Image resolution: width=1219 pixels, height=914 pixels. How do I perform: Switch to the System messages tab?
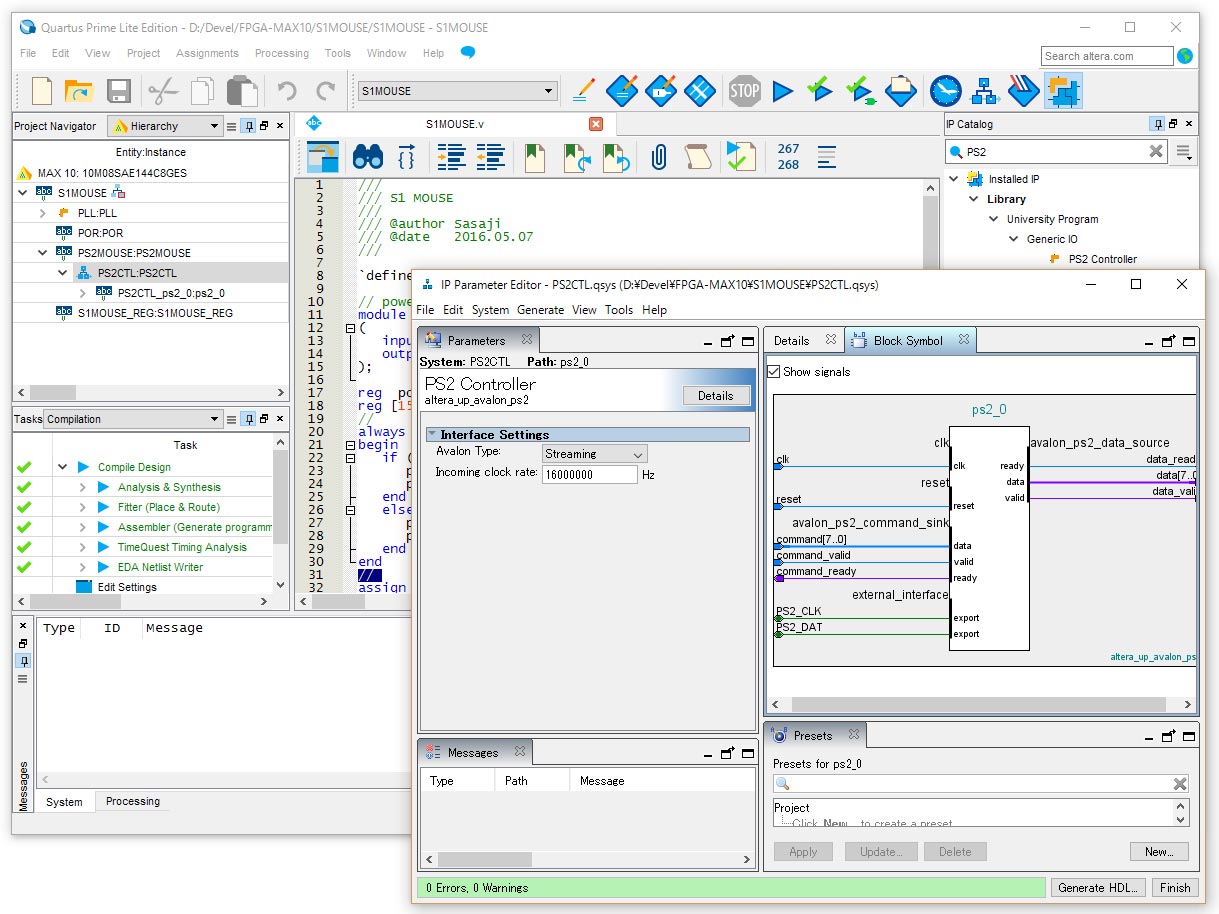(64, 802)
